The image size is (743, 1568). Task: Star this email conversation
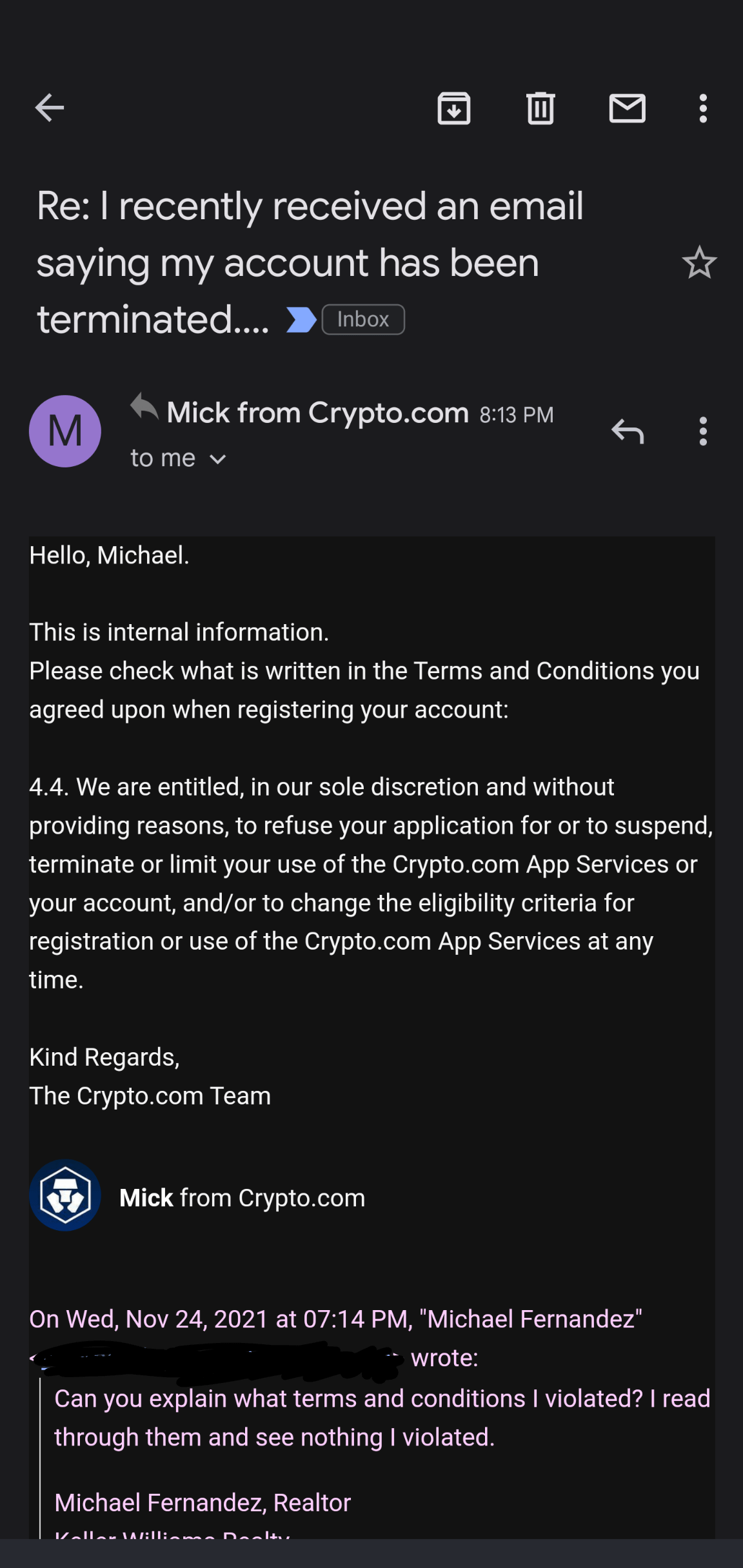(x=699, y=262)
